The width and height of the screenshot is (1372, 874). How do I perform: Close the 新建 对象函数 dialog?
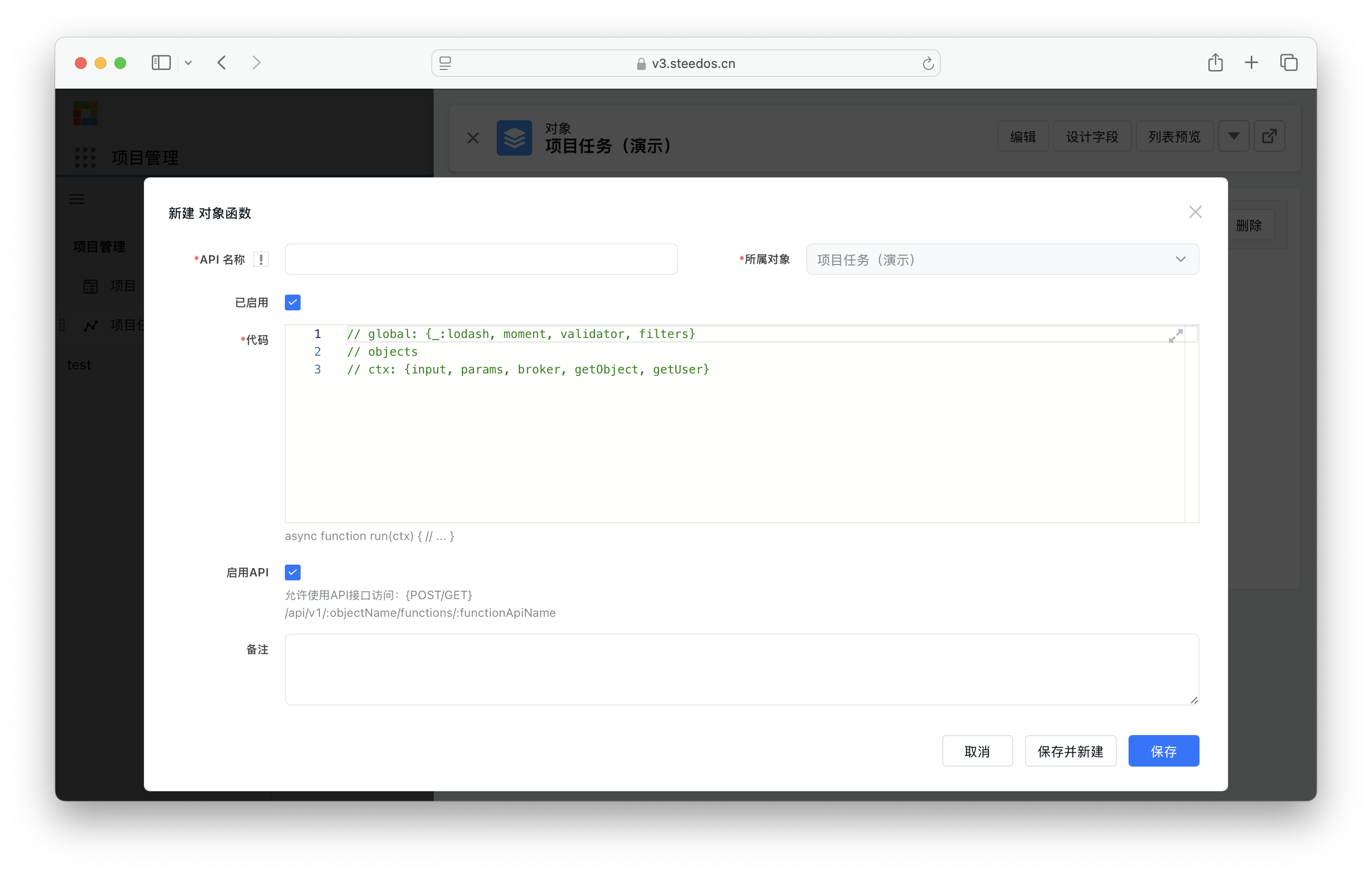click(1195, 212)
